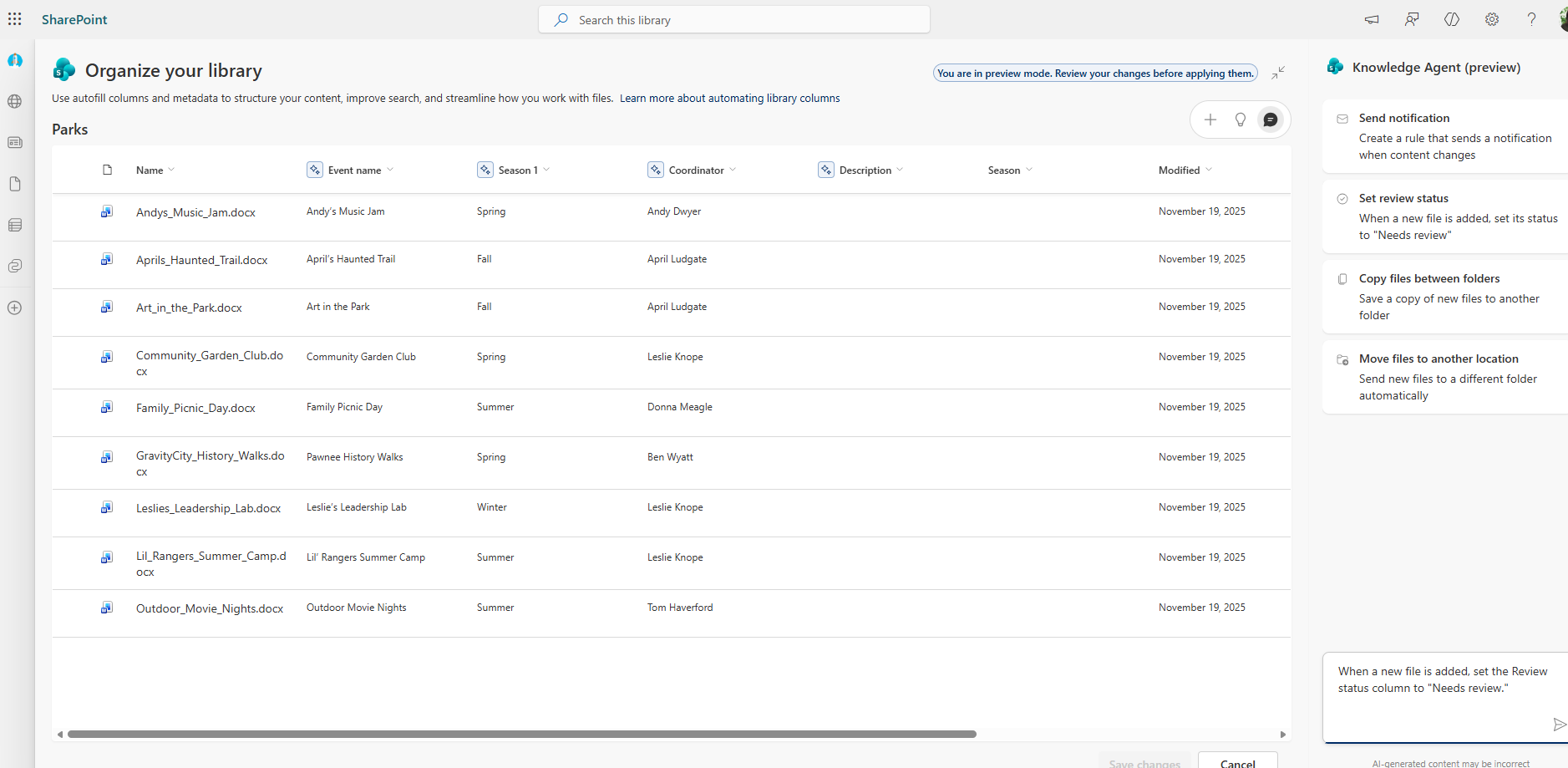1568x768 pixels.
Task: Select the row for Family_Picnic_Day.docx
Action: [107, 407]
